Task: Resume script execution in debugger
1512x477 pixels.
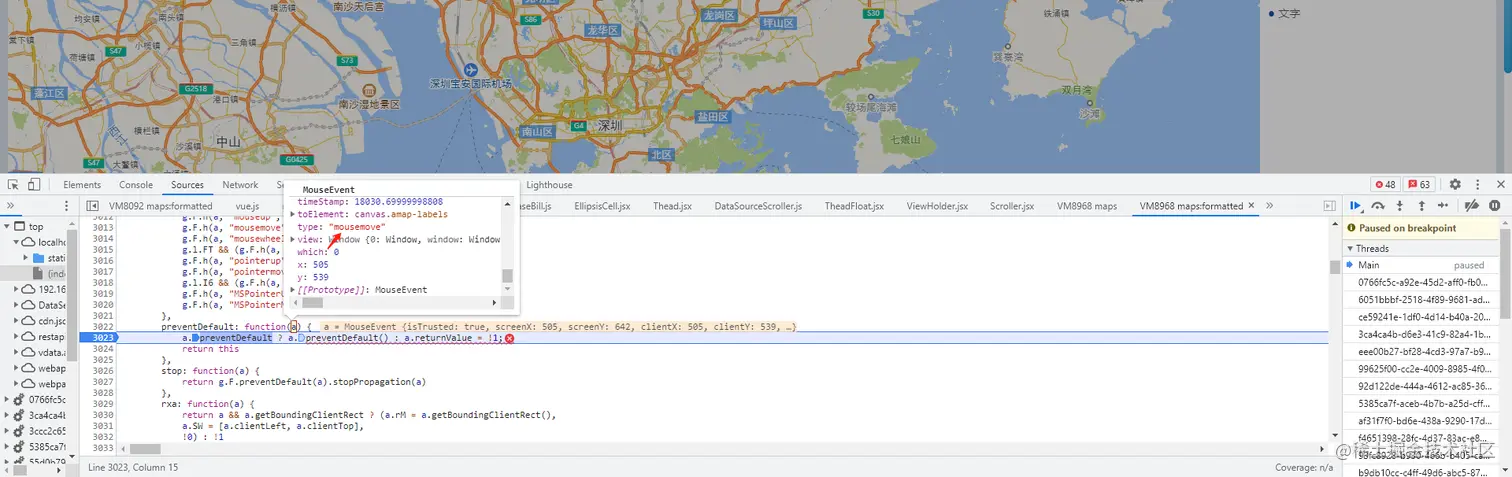Action: [1356, 206]
